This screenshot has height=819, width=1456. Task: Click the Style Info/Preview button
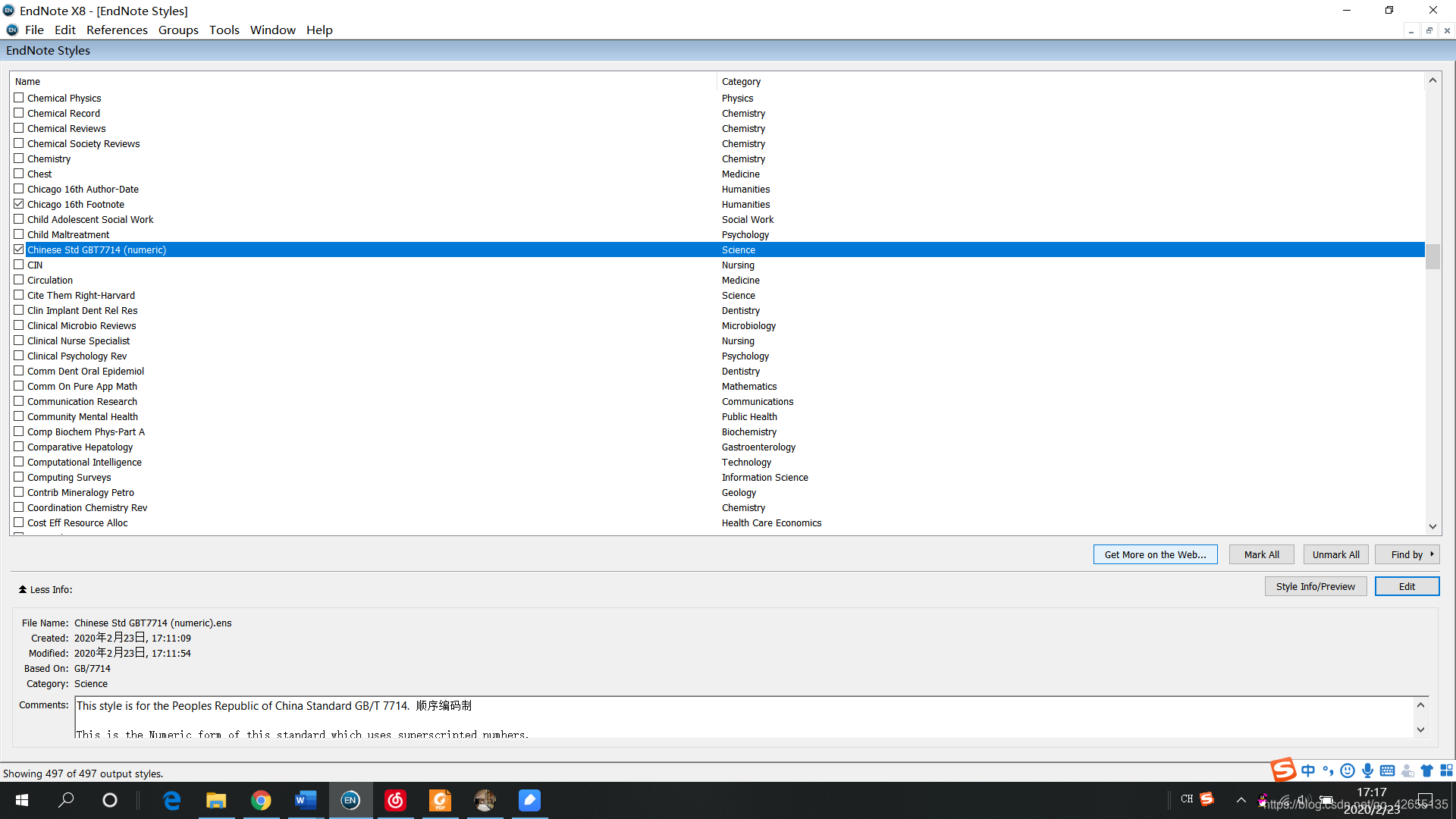[1315, 586]
